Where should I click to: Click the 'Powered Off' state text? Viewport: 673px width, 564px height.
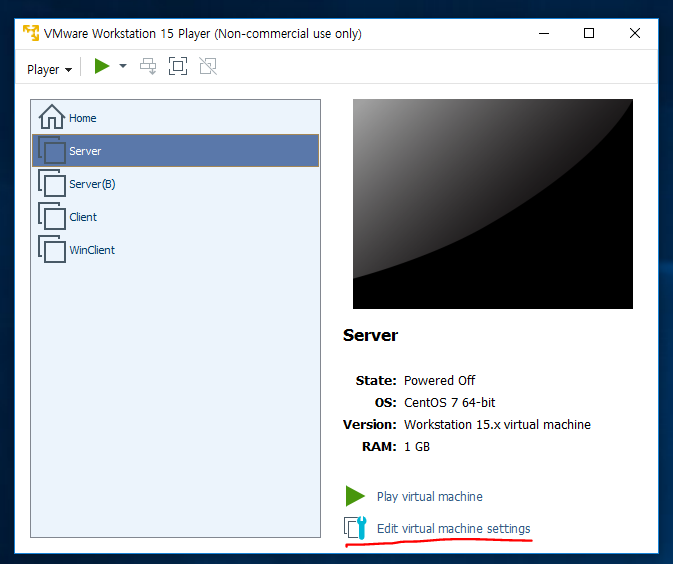click(x=440, y=381)
